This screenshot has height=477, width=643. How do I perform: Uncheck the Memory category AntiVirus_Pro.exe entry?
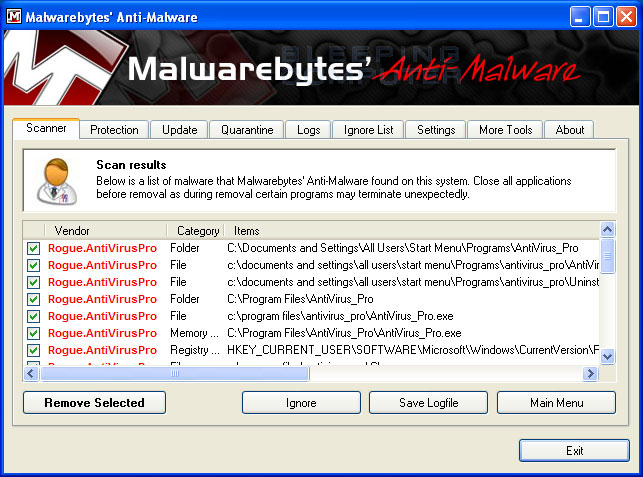click(x=33, y=333)
